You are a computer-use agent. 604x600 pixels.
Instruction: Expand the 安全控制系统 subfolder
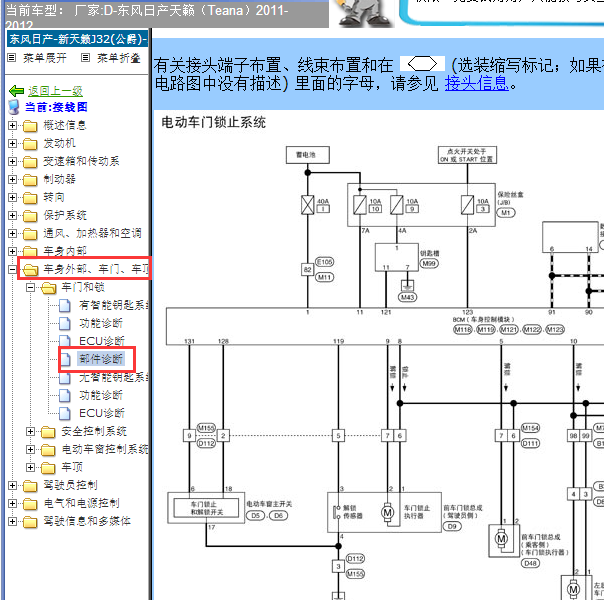pos(30,431)
